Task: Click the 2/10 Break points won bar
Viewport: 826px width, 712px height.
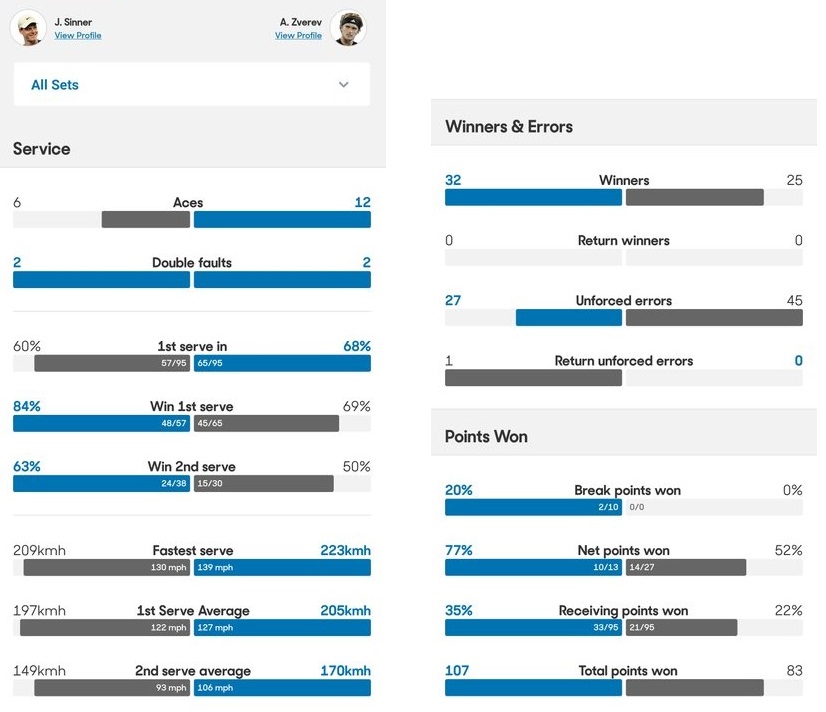Action: pyautogui.click(x=533, y=507)
